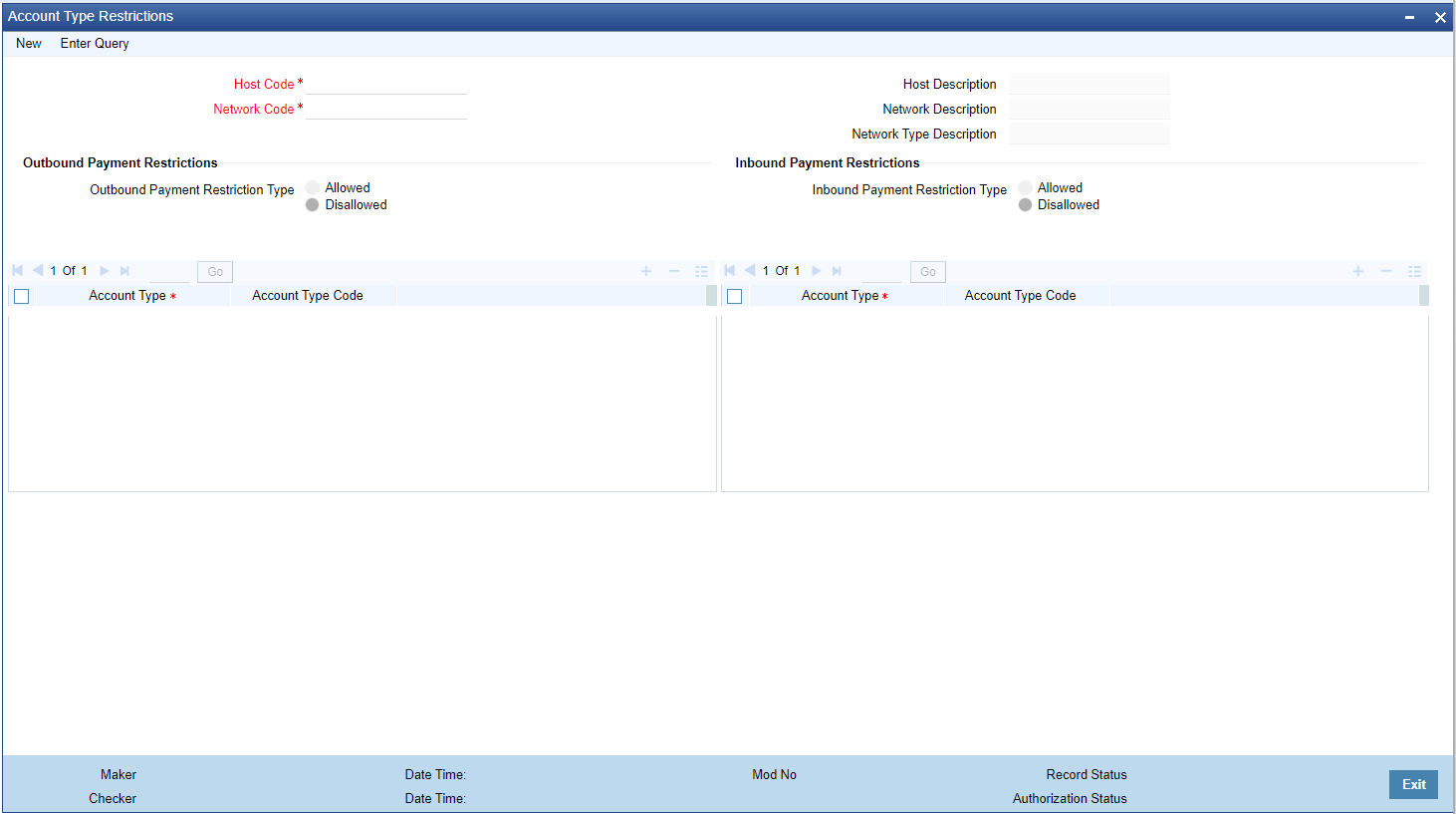Close the Account Type Restrictions window
This screenshot has height=814, width=1456.
tap(1440, 17)
